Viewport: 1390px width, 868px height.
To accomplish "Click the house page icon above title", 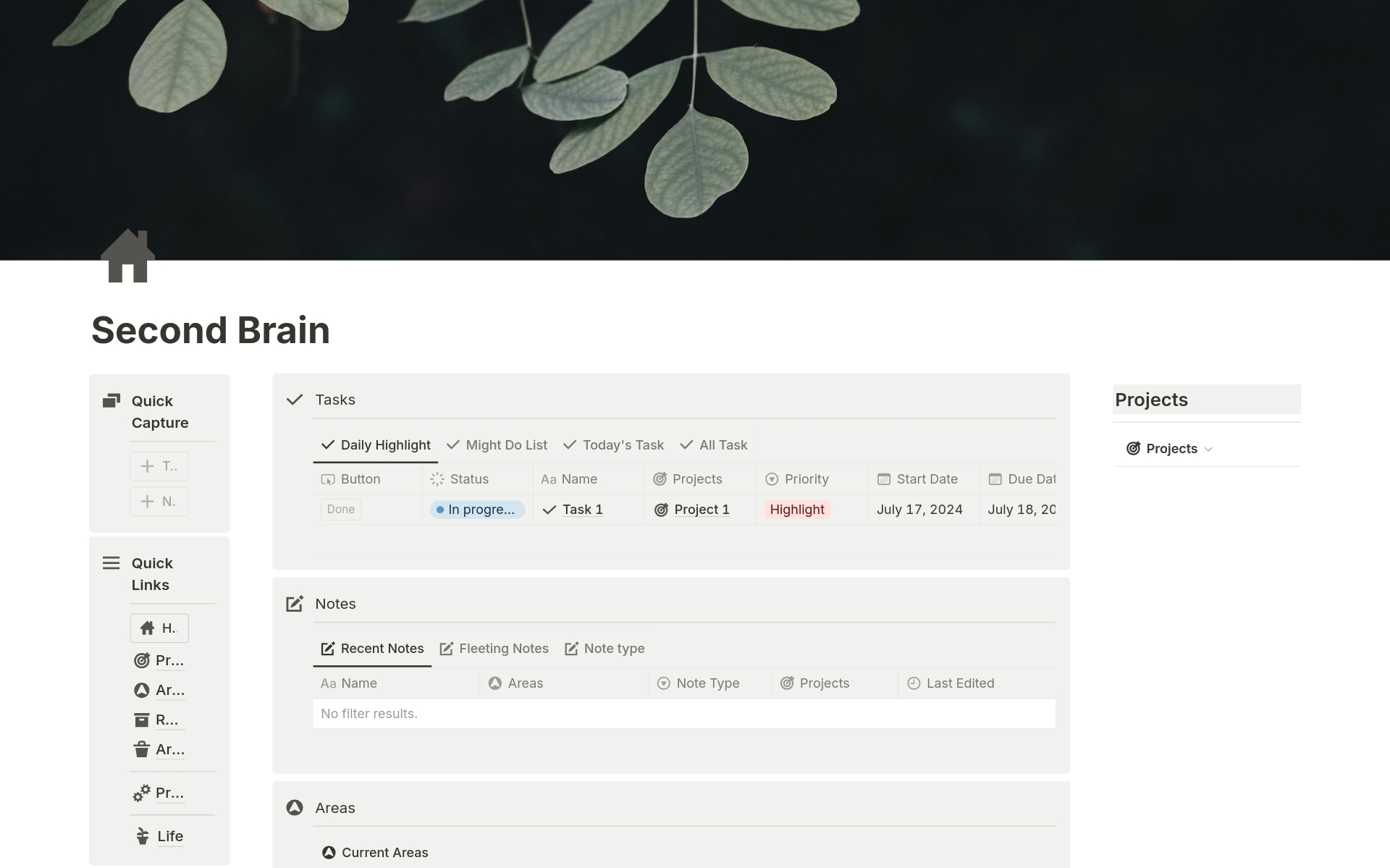I will click(x=127, y=256).
